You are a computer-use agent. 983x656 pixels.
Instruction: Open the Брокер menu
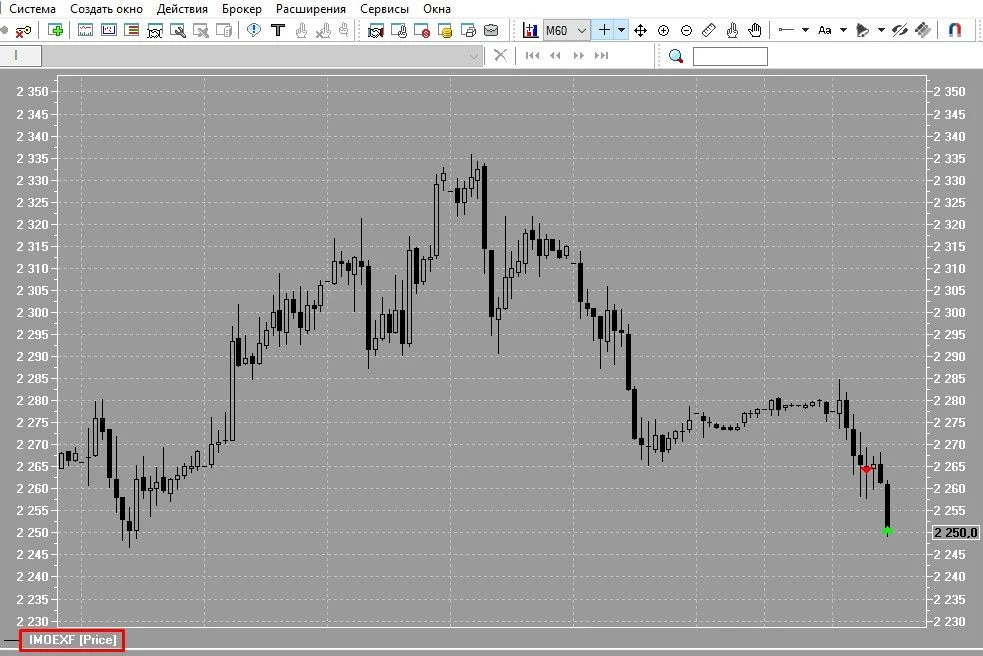pyautogui.click(x=242, y=9)
